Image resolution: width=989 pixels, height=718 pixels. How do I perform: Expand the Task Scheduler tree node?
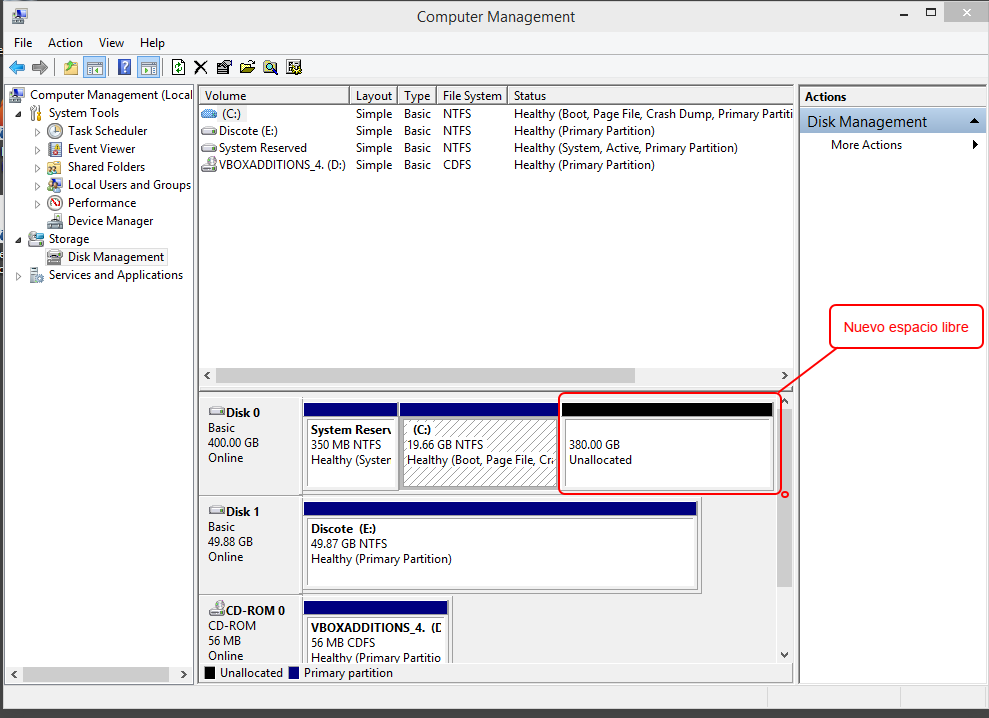point(38,132)
